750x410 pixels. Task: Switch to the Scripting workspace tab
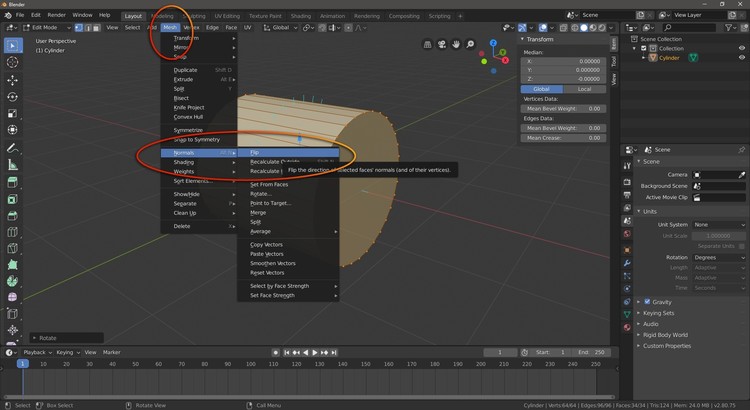439,16
